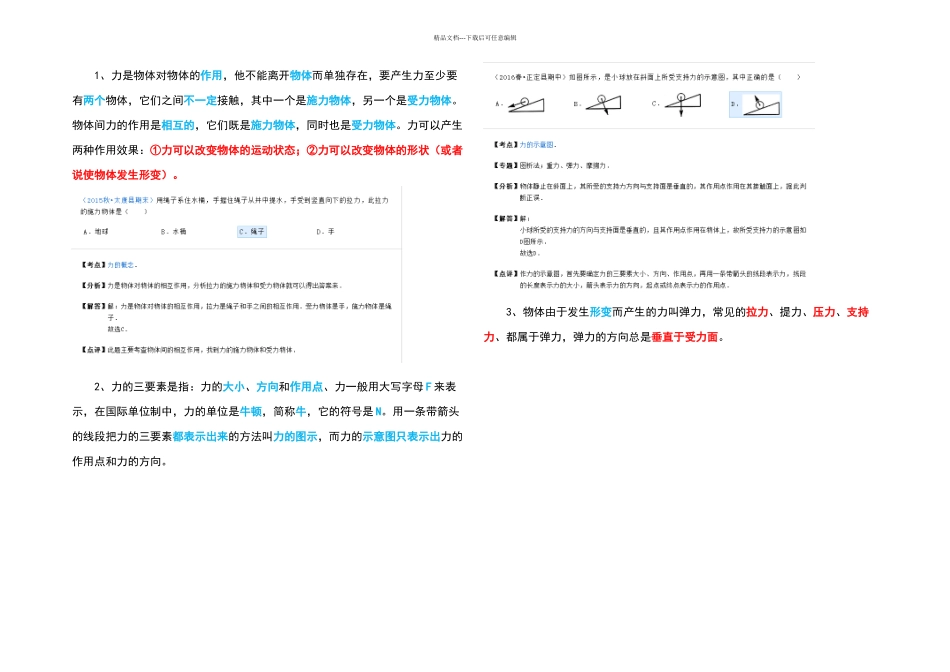Click text '图析法；重力、弹力、摩擦力'
This screenshot has height=672, width=950.
(563, 165)
